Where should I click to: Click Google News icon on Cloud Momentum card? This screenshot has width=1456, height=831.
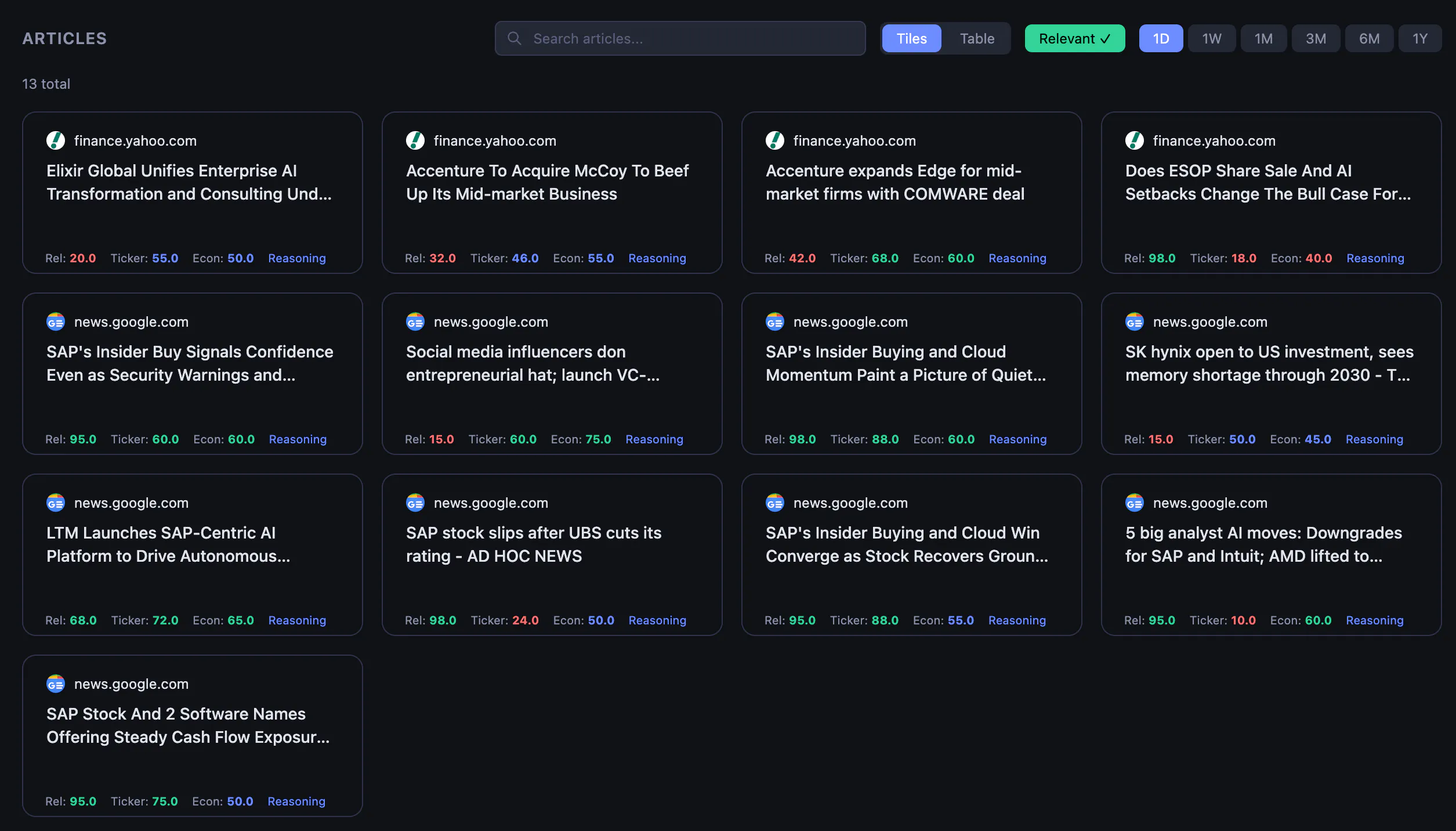tap(775, 321)
